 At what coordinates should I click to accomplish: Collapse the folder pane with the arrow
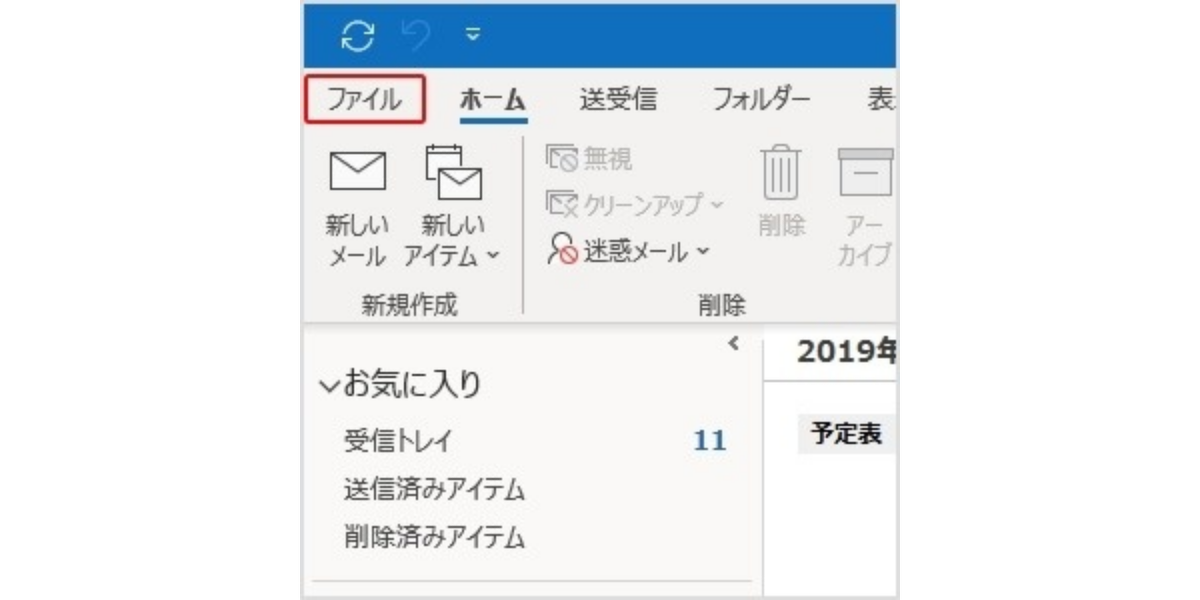click(x=734, y=345)
